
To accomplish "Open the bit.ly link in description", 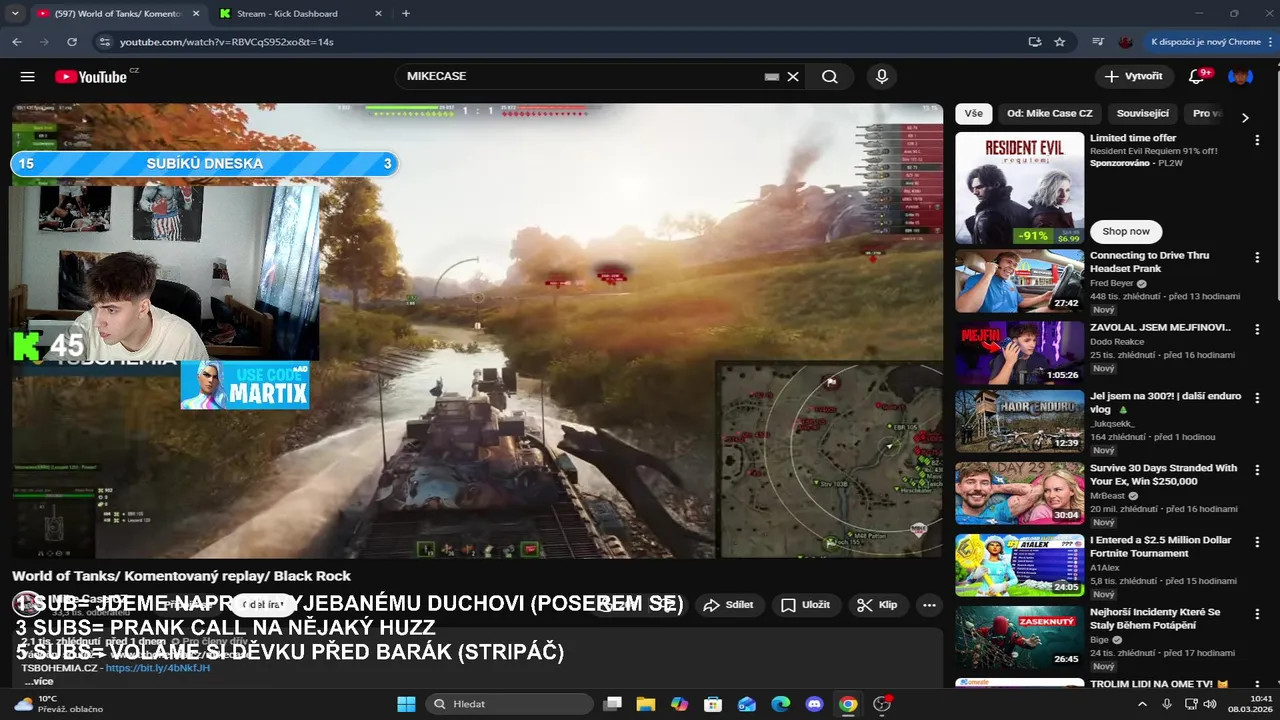I will pos(157,668).
